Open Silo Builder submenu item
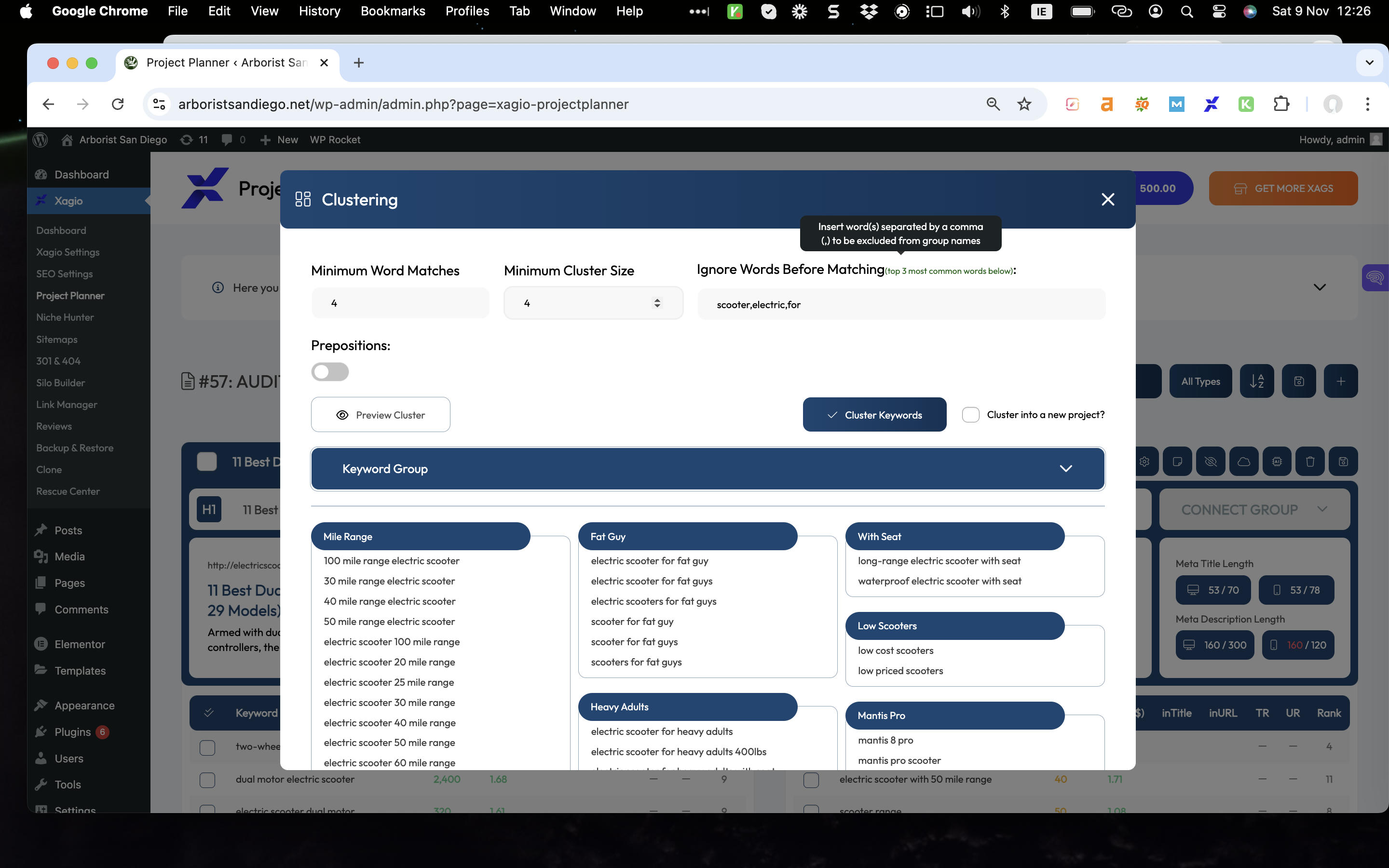Viewport: 1389px width, 868px height. [60, 382]
